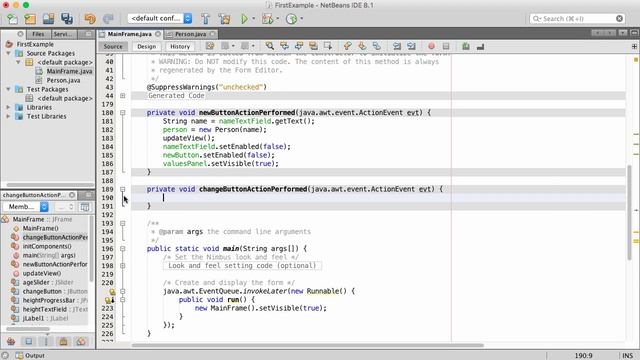The image size is (640, 360).
Task: Run the project with green play icon
Action: tap(244, 19)
